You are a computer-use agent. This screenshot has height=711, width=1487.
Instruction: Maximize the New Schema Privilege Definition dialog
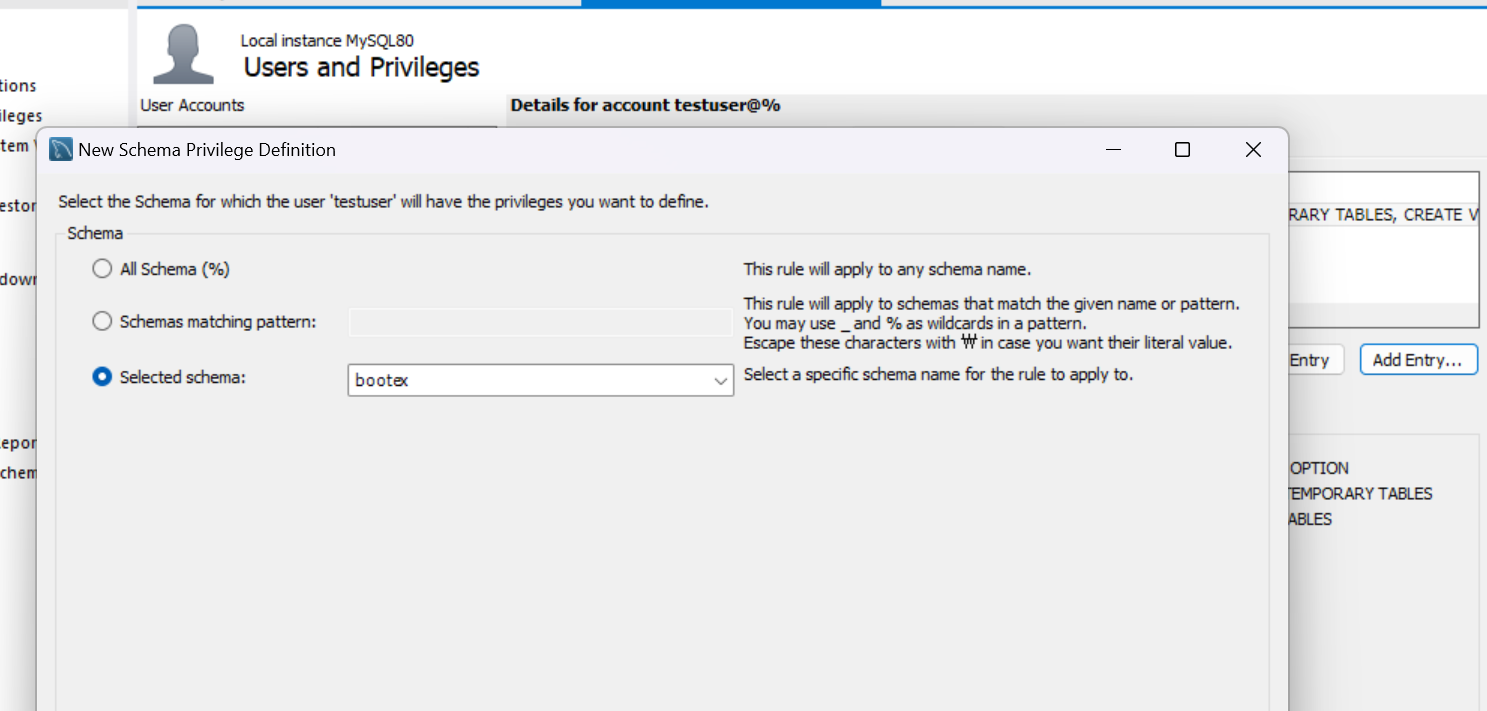(1182, 150)
